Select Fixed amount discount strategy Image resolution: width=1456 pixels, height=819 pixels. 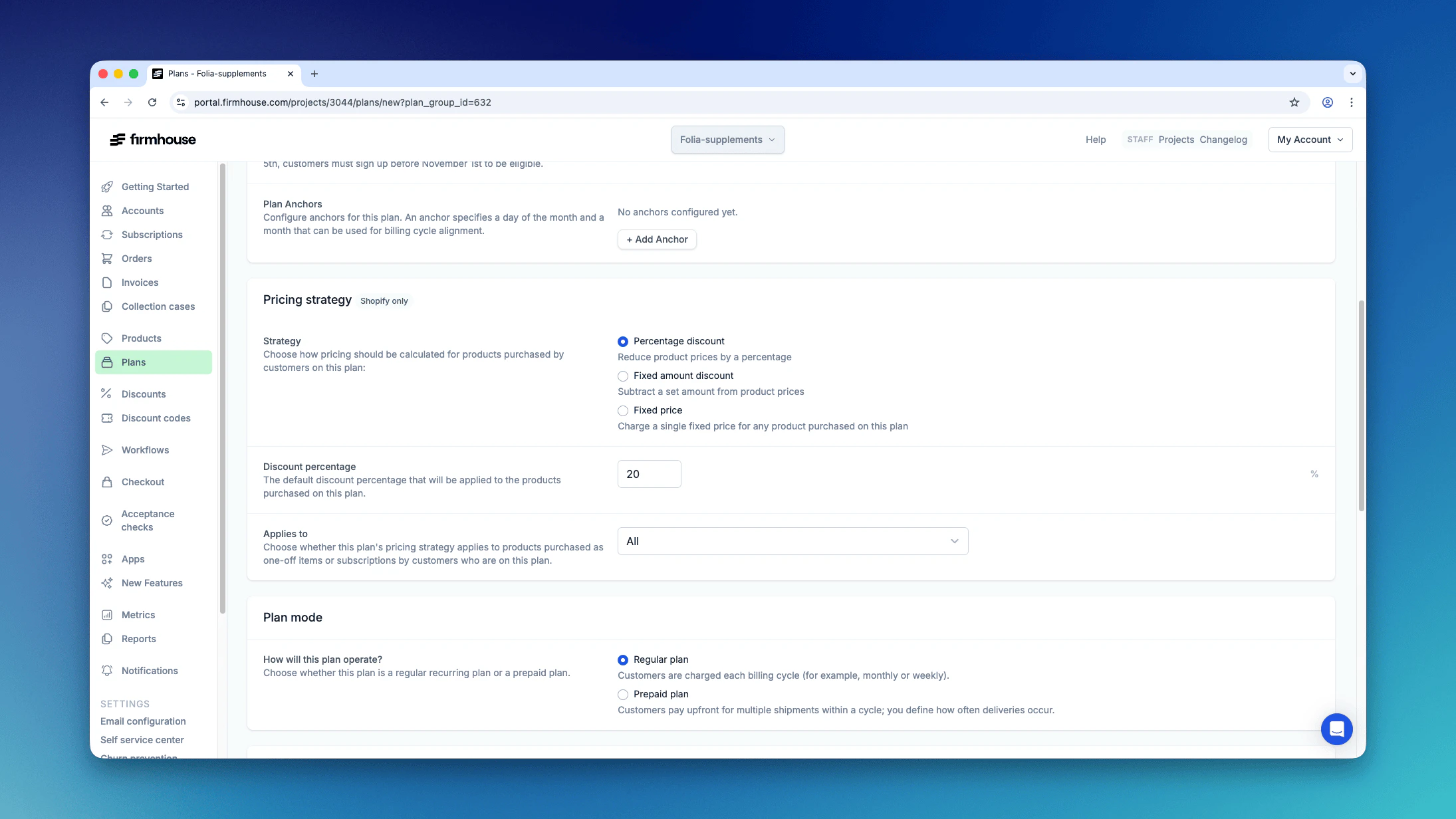point(623,376)
